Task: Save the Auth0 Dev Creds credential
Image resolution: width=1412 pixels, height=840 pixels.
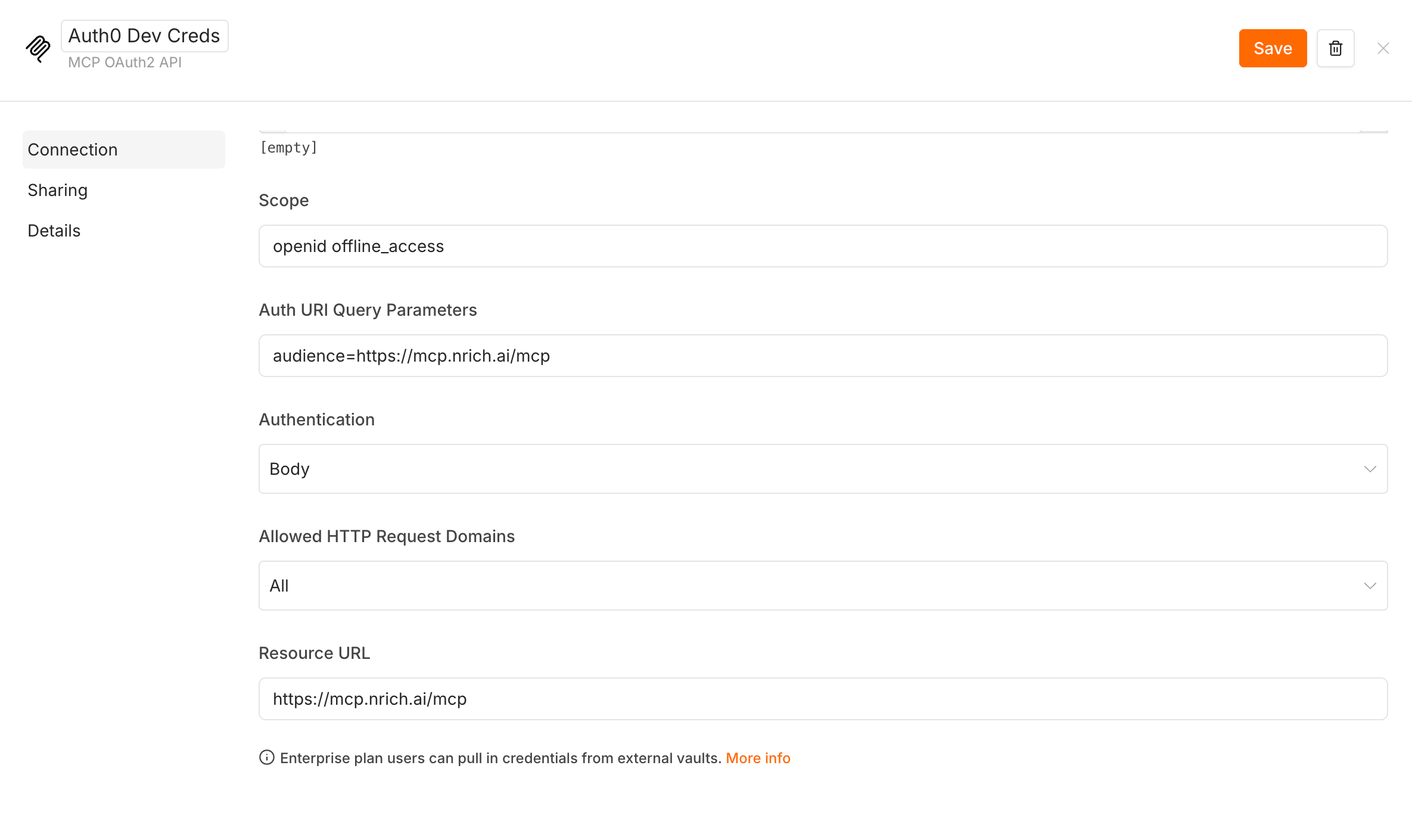Action: (x=1273, y=48)
